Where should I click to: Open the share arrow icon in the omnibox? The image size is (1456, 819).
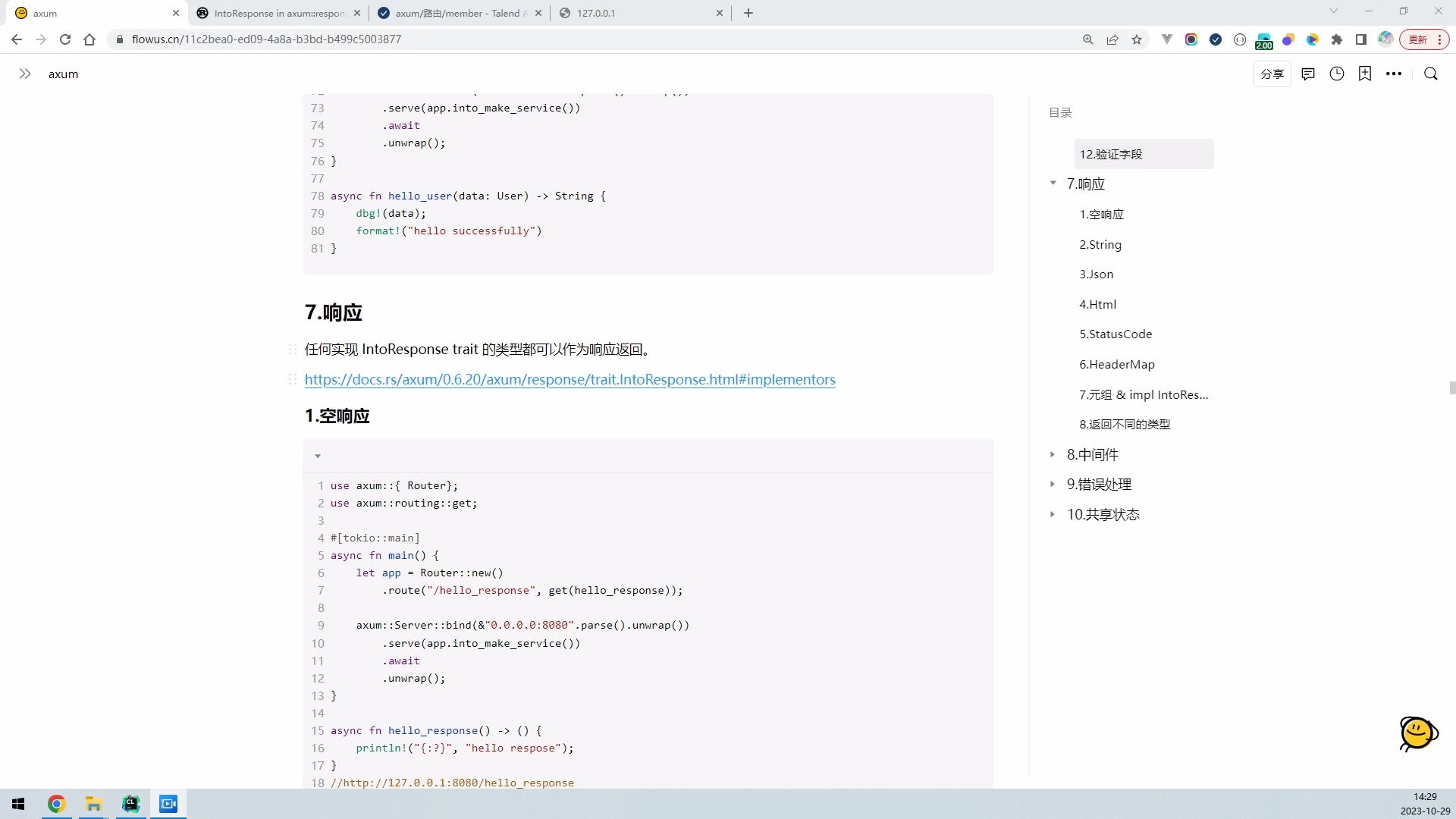[1112, 39]
